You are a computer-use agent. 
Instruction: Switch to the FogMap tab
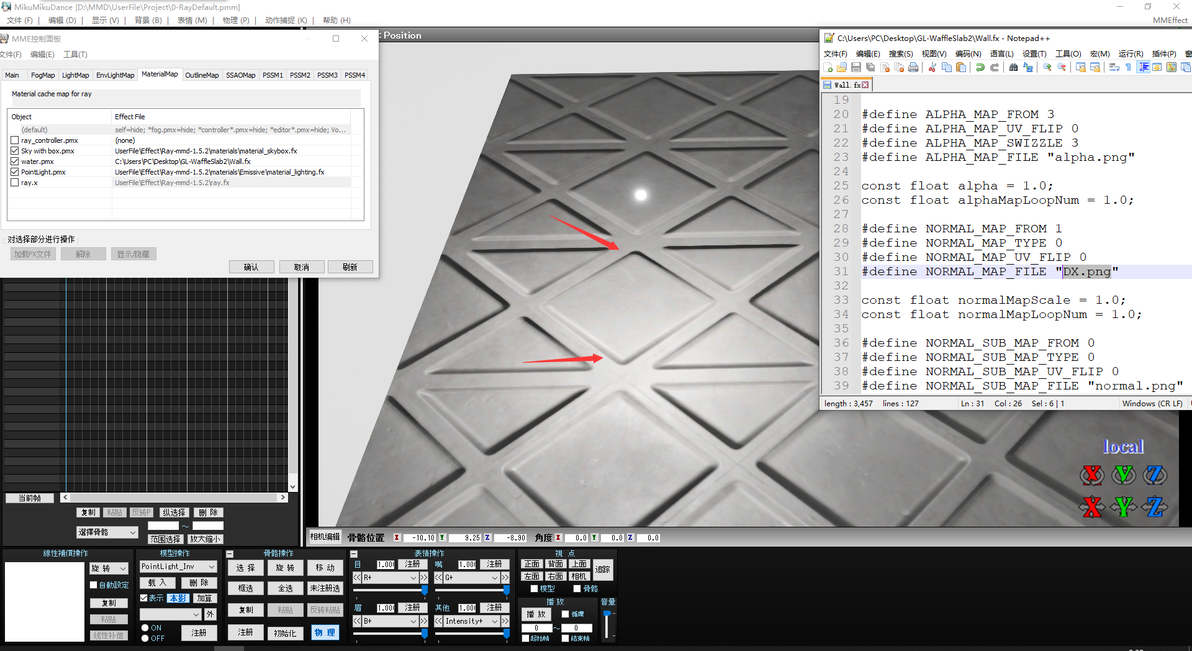pyautogui.click(x=43, y=75)
